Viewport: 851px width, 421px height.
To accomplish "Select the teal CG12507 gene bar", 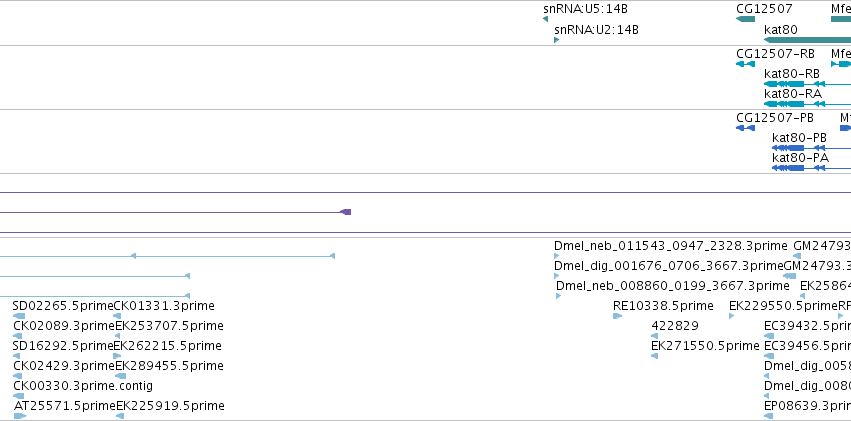I will (745, 20).
